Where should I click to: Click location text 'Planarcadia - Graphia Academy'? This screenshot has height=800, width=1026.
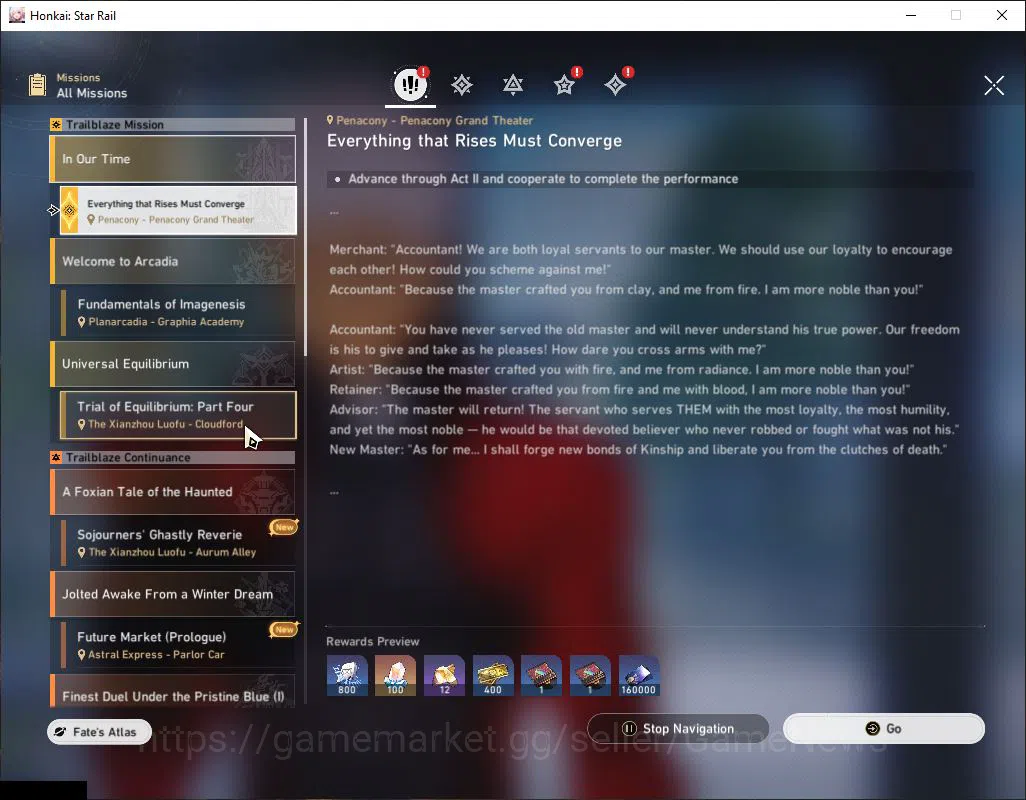(x=166, y=322)
